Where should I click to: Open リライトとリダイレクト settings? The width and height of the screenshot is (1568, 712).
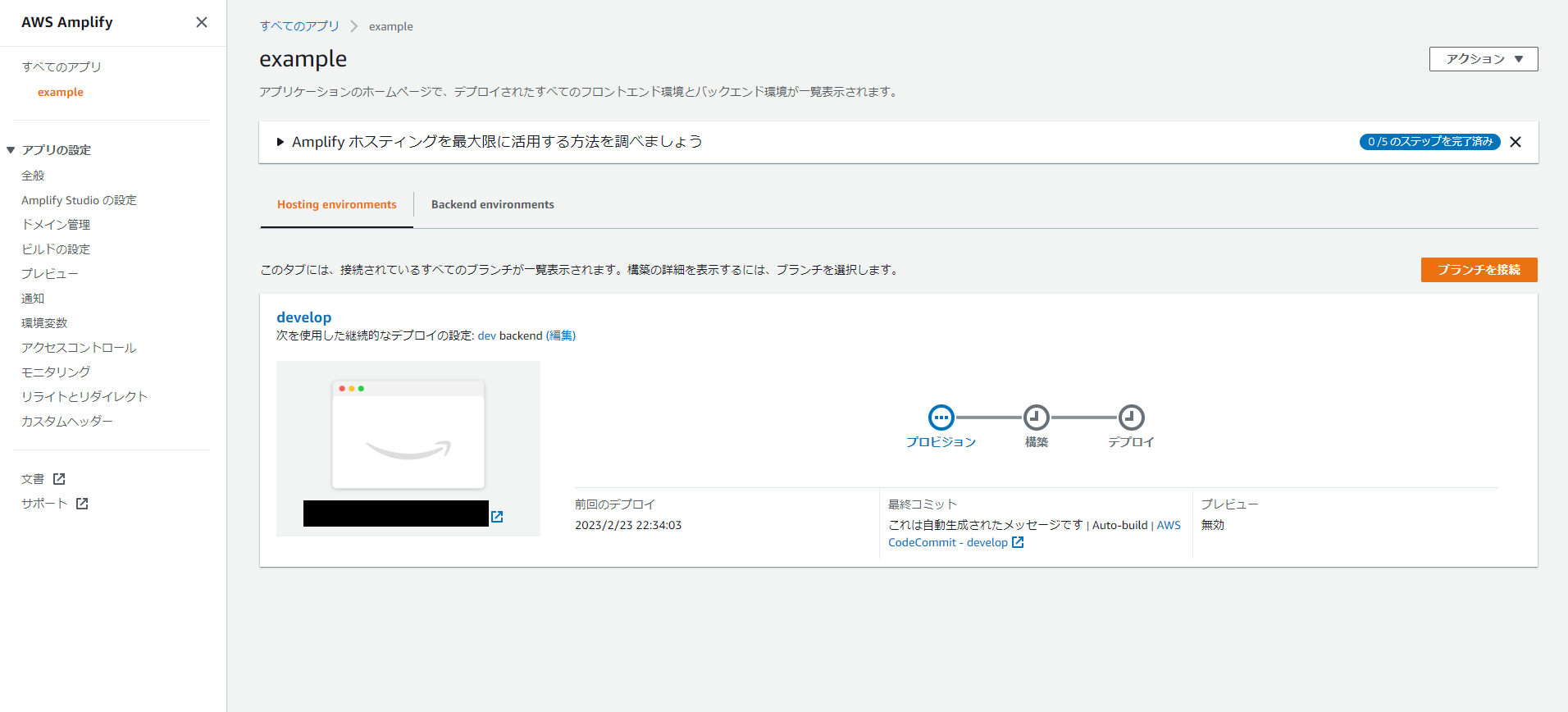point(84,397)
